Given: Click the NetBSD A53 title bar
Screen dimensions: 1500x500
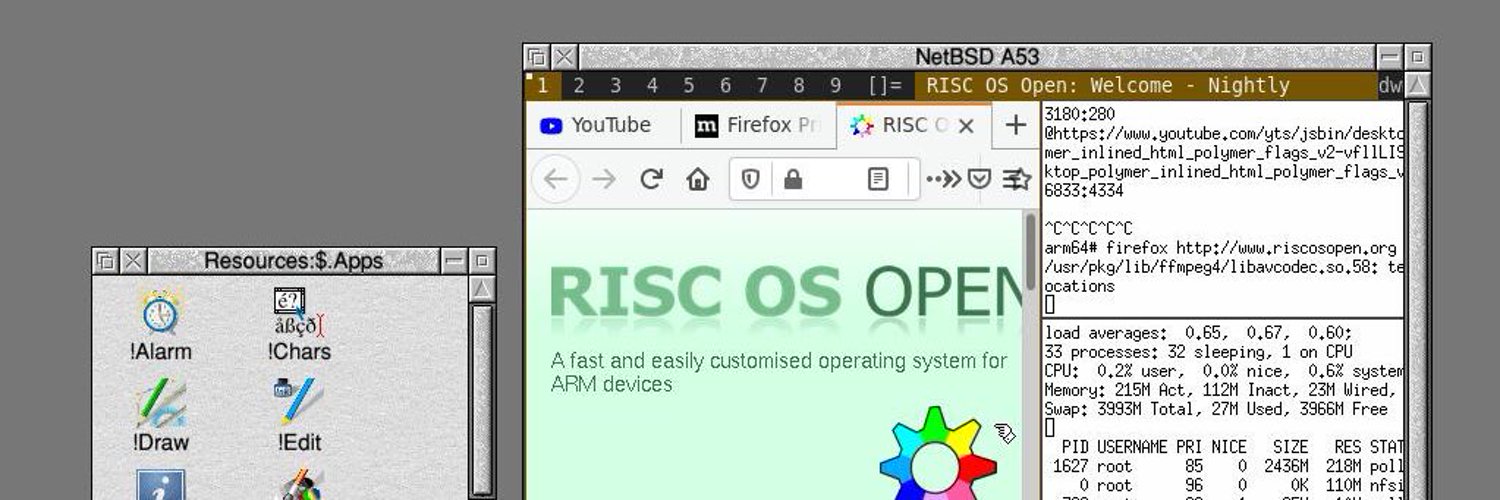Looking at the screenshot, I should 977,57.
